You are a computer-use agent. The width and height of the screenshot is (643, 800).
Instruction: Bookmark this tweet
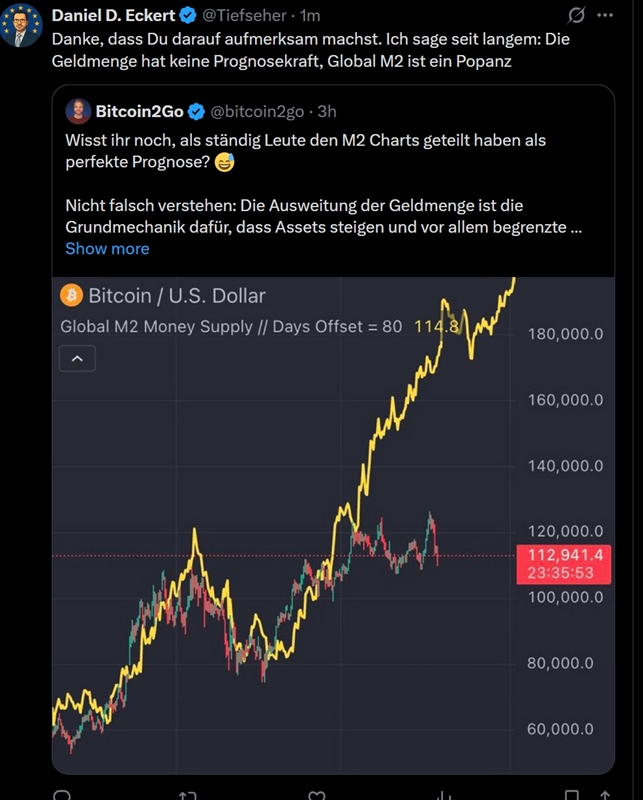571,796
